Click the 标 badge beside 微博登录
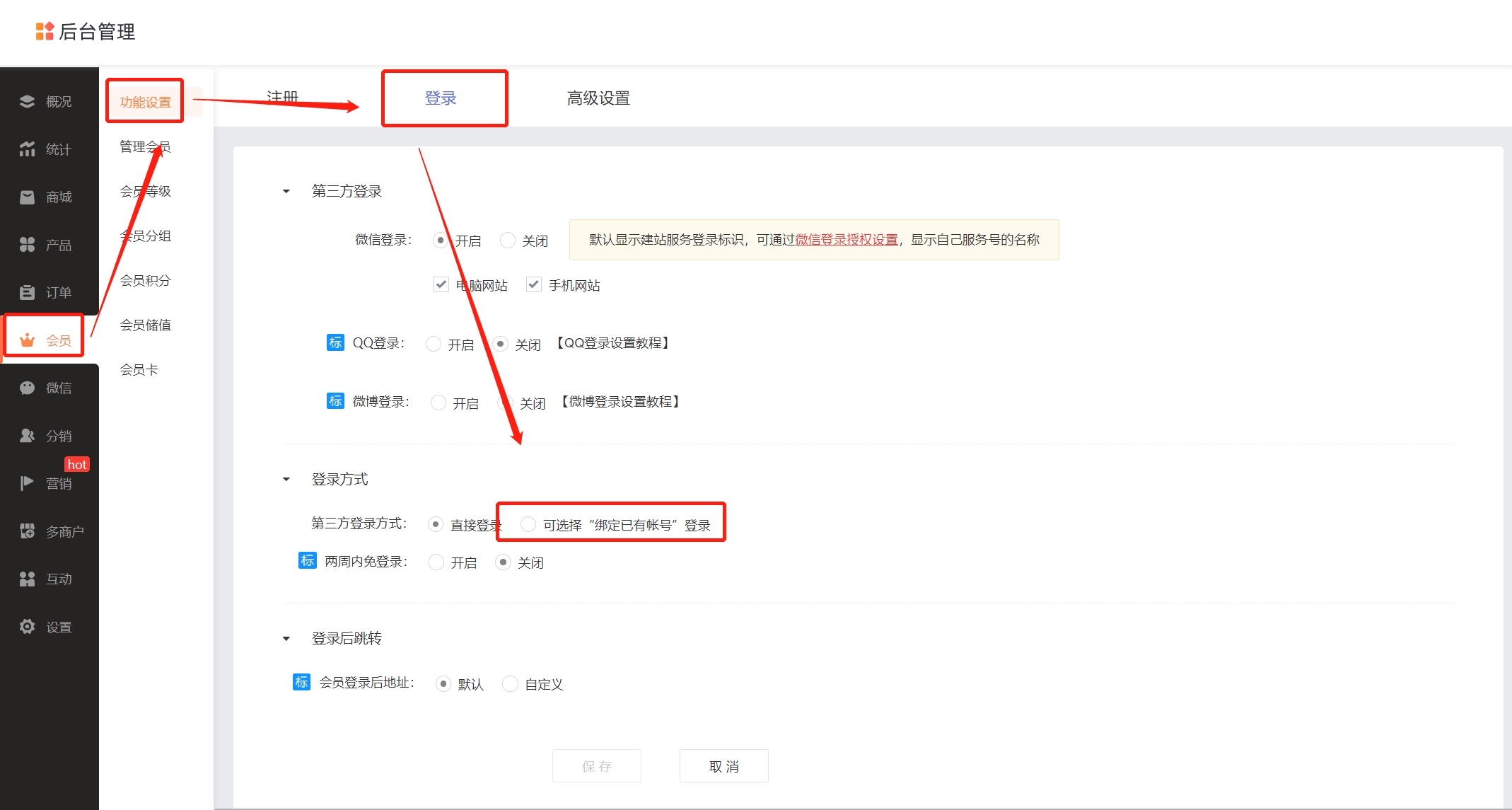The width and height of the screenshot is (1512, 810). click(x=335, y=401)
